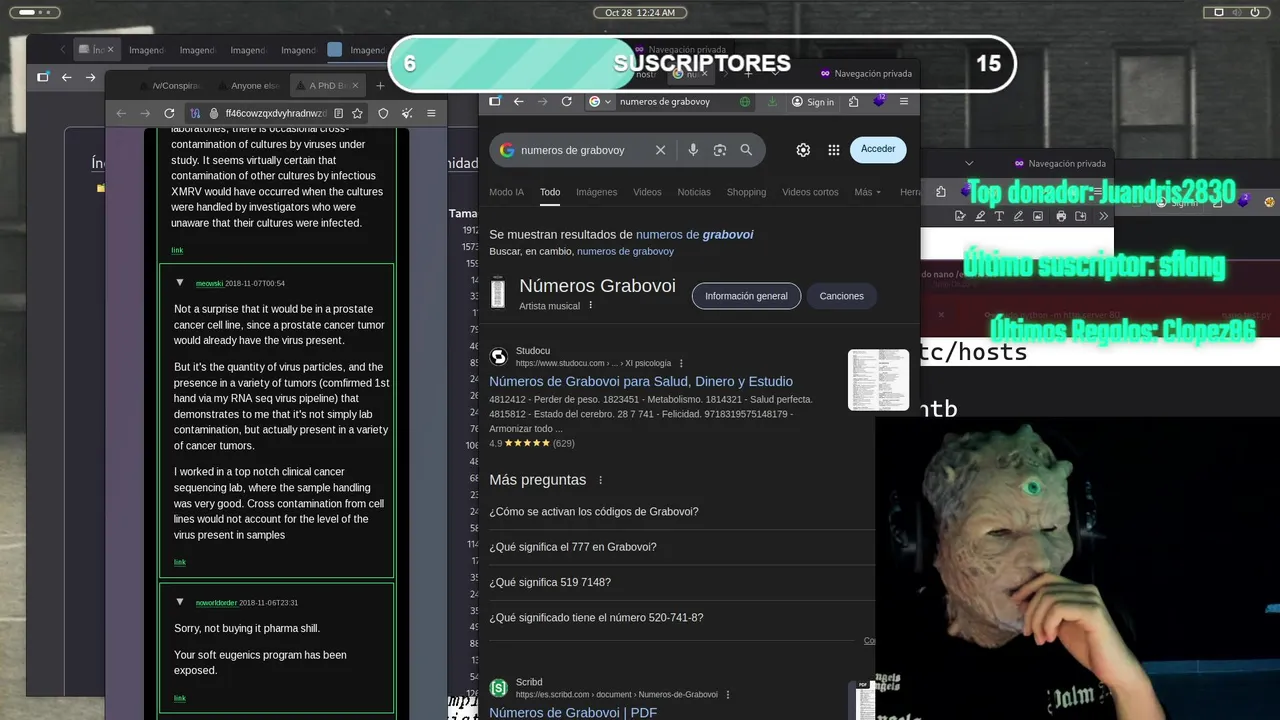Viewport: 1280px width, 720px height.
Task: Collapse the noworldorder comment
Action: (x=180, y=602)
